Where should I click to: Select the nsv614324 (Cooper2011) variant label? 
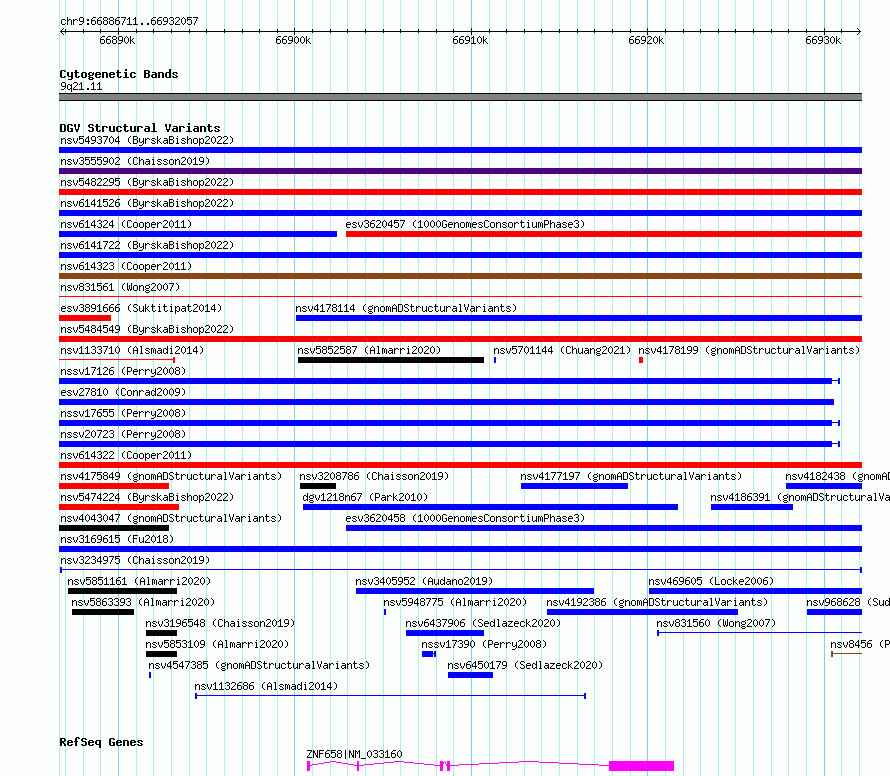126,224
